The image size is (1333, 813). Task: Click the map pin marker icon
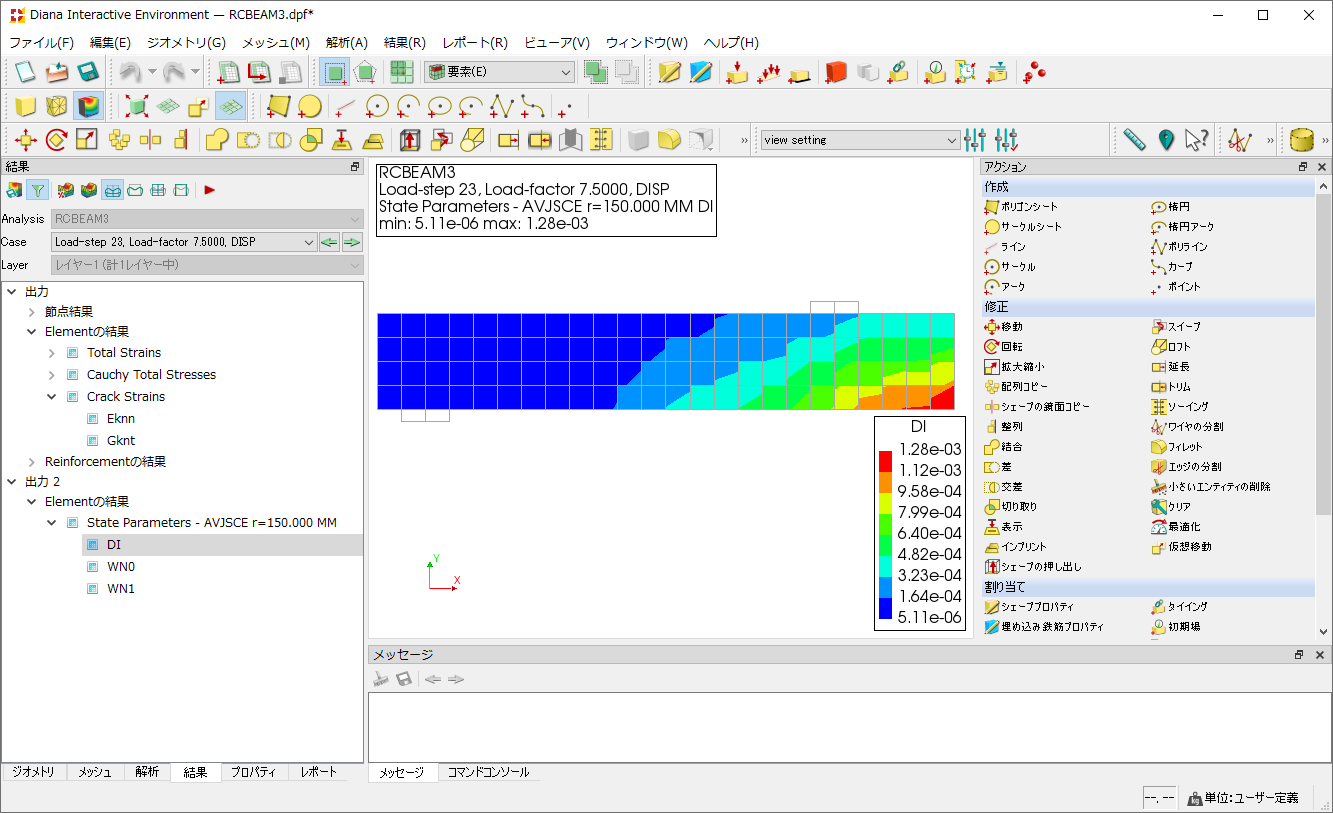click(x=1166, y=140)
